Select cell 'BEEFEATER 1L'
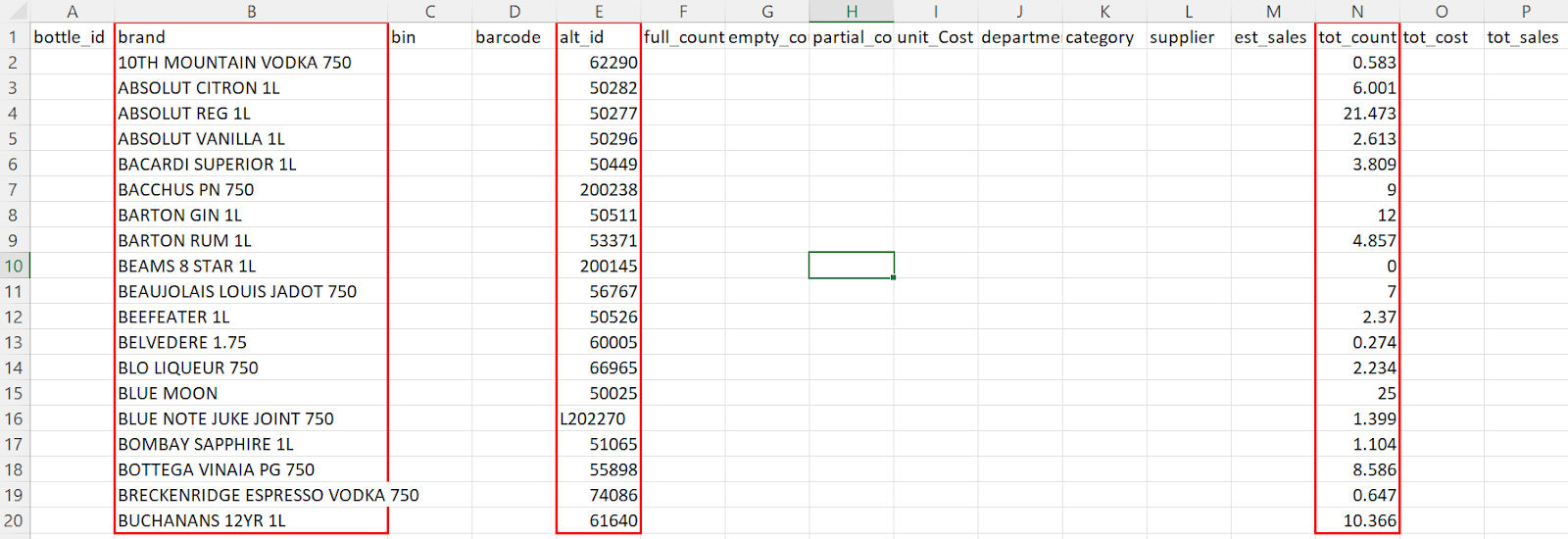Viewport: 1568px width, 539px height. [251, 317]
